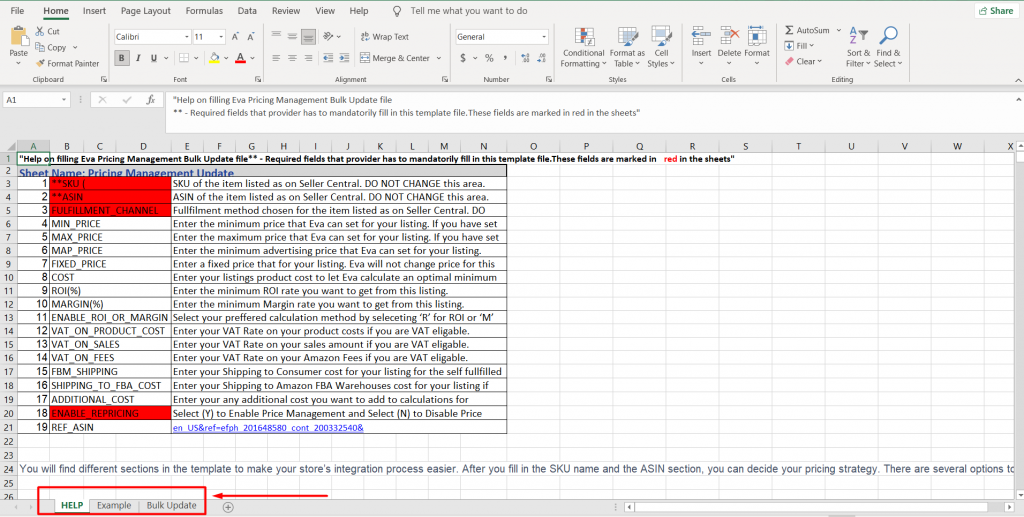Decrease font size with smaller A icon
This screenshot has width=1024, height=517.
251,37
